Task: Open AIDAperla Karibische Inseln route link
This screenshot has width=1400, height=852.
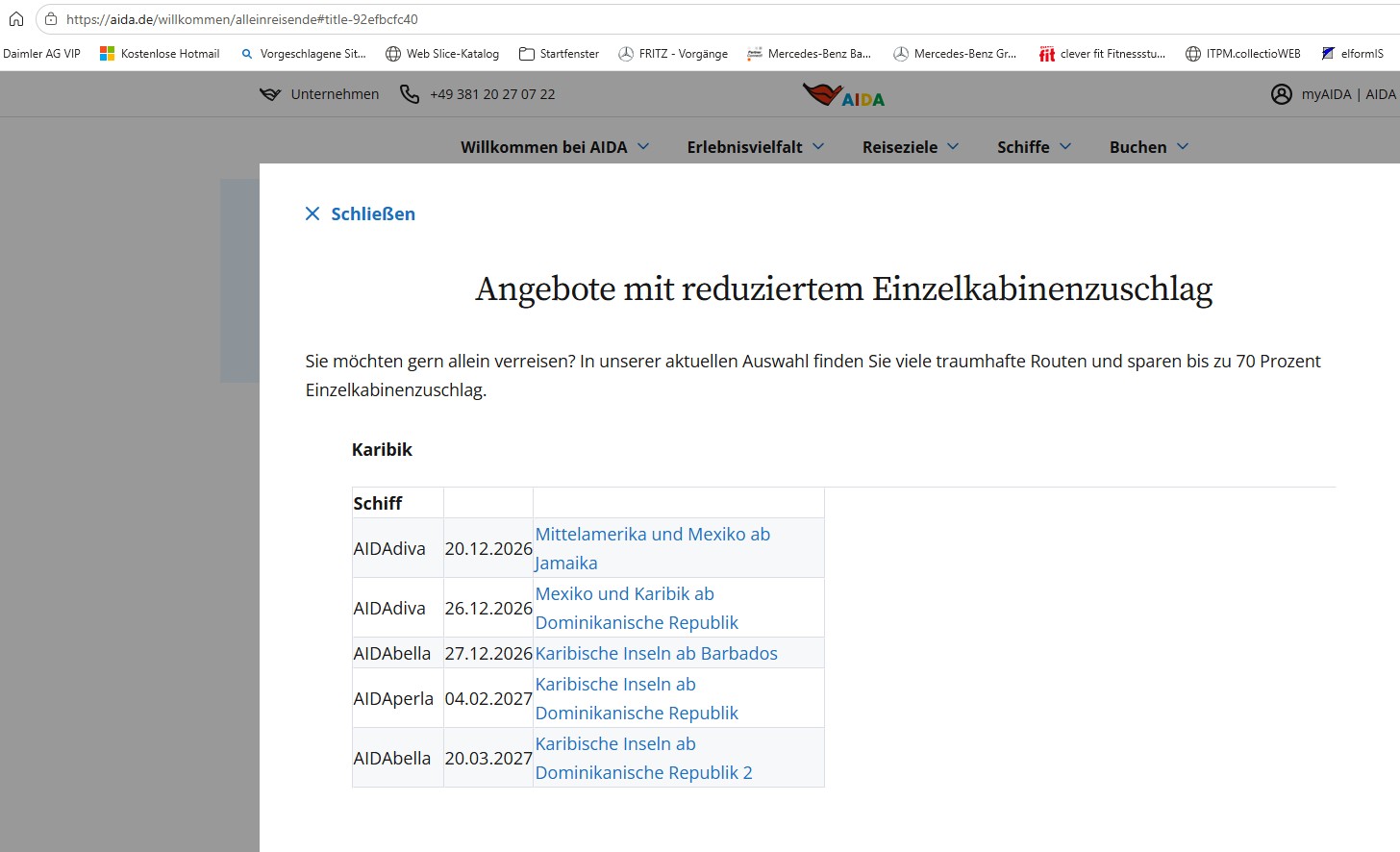Action: pos(637,698)
